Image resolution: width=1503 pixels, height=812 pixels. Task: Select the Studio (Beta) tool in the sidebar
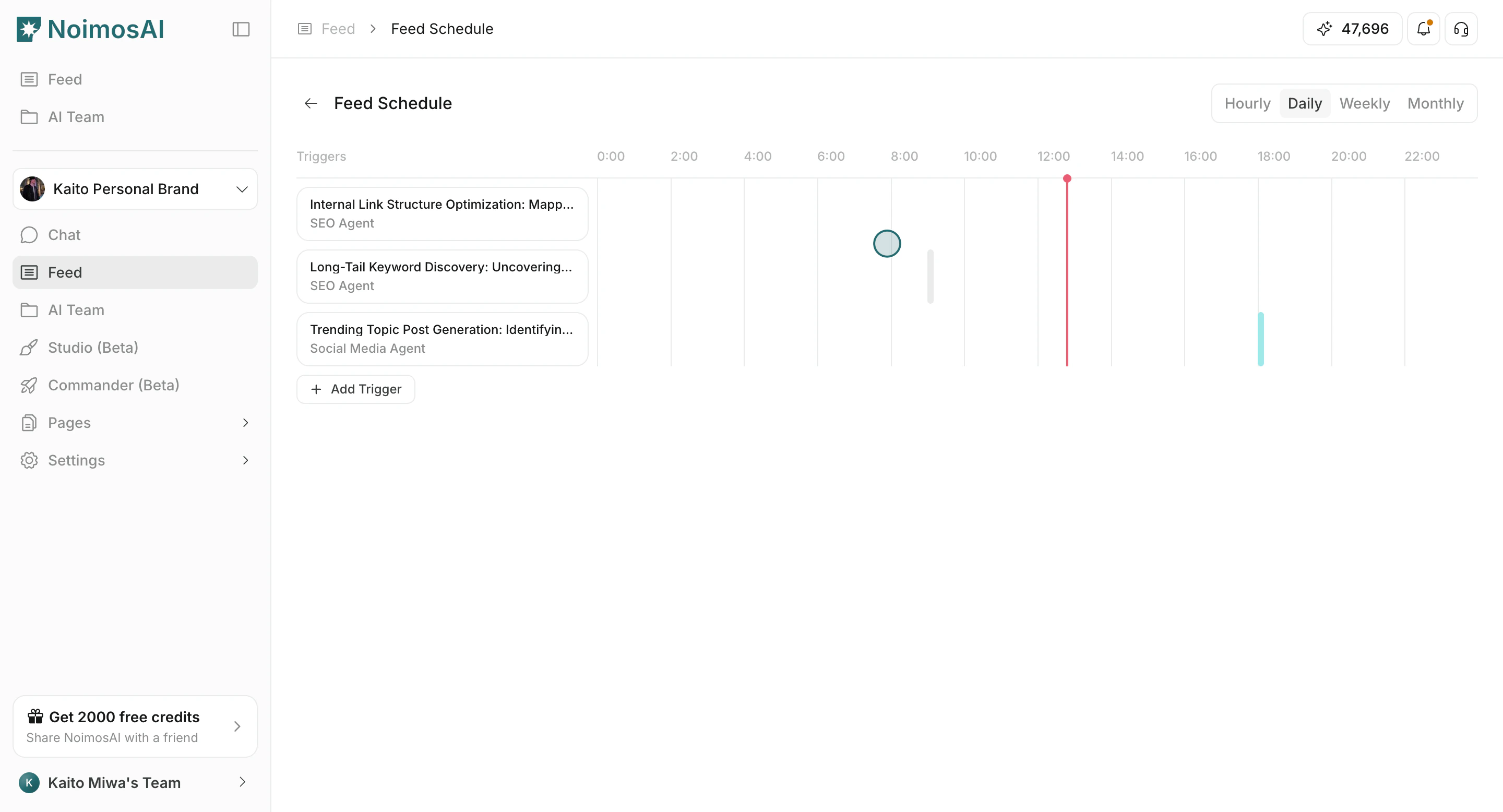coord(92,347)
